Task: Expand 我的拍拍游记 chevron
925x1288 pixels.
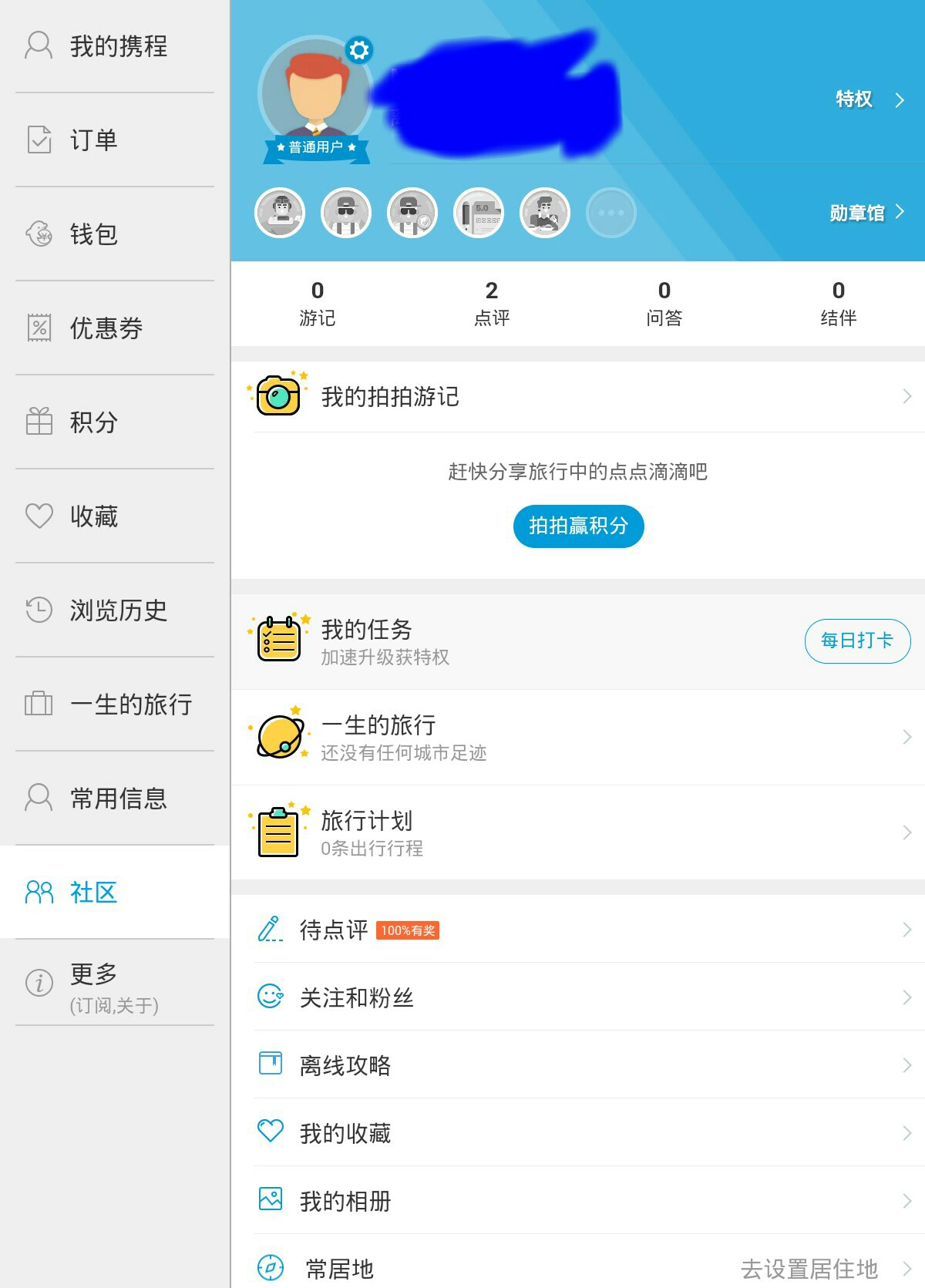Action: click(907, 397)
